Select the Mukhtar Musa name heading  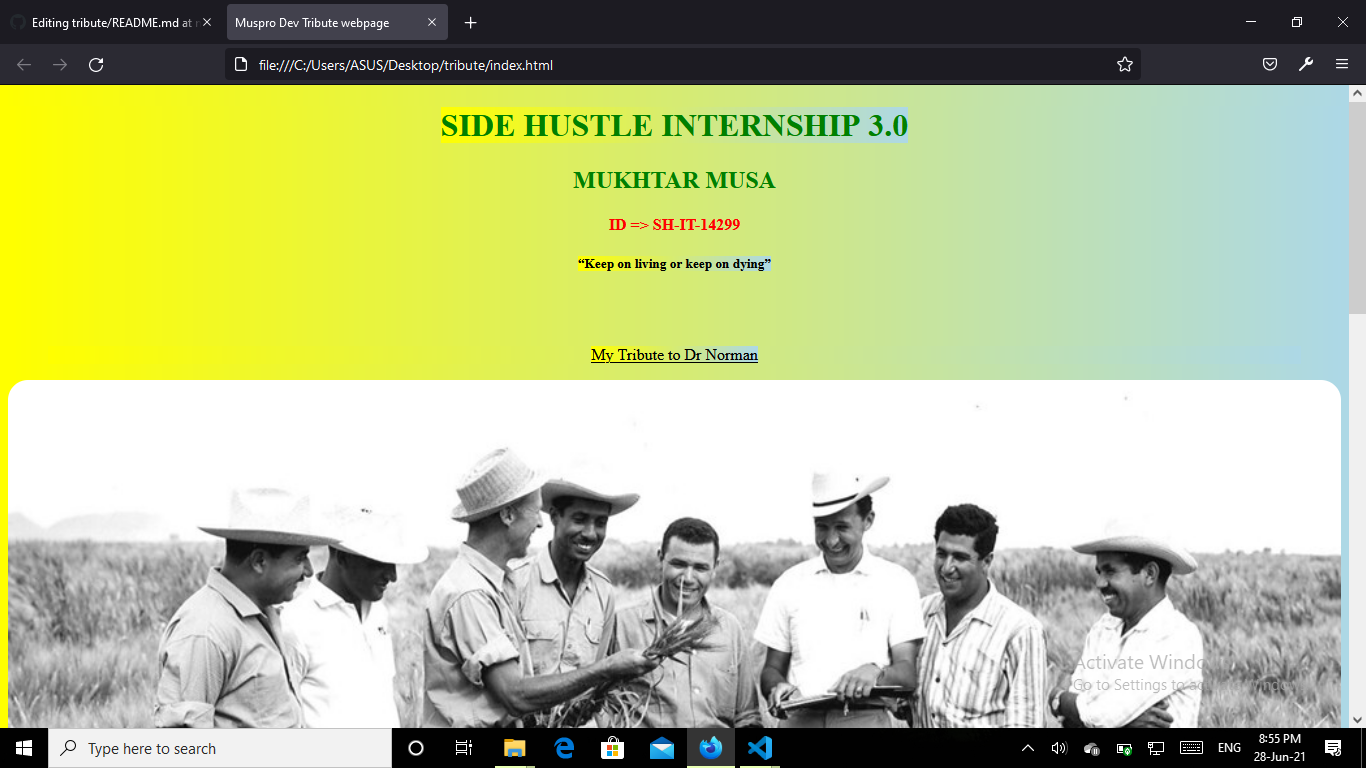[675, 180]
